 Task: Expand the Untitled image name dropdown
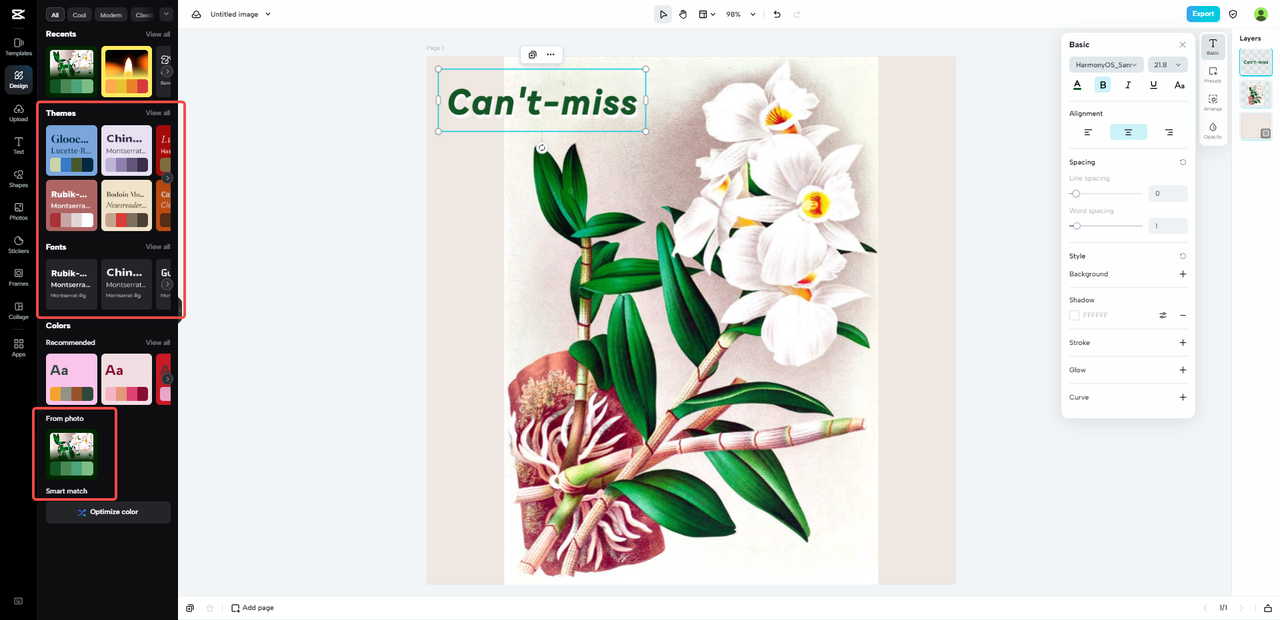tap(268, 14)
